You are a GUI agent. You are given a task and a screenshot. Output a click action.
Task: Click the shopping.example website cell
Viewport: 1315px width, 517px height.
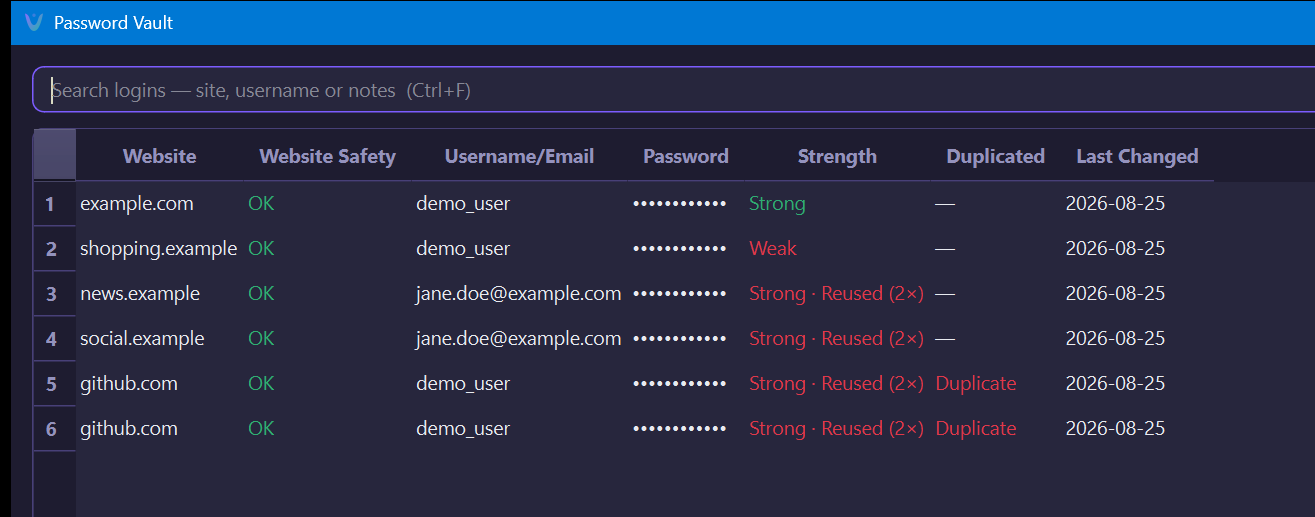tap(159, 249)
